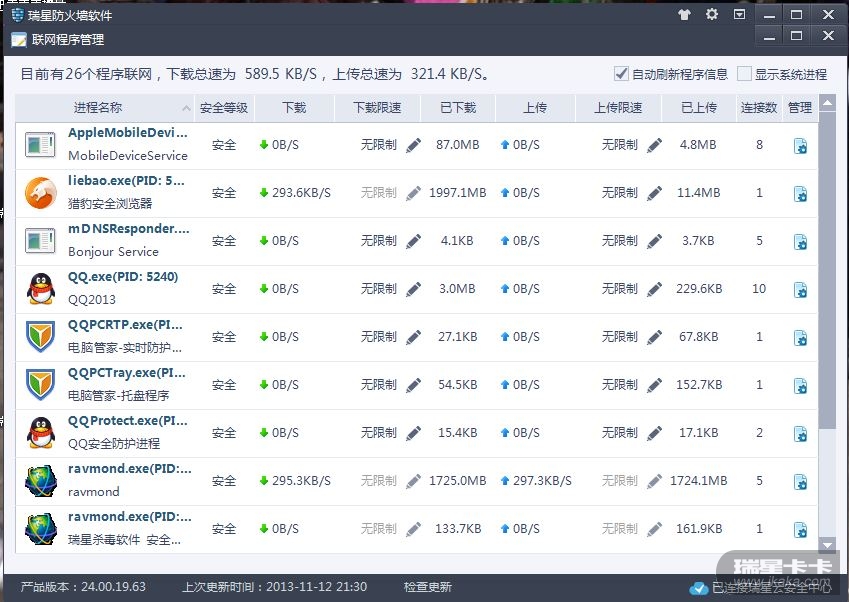Open settings gear in title bar
The width and height of the screenshot is (849, 602).
(711, 14)
